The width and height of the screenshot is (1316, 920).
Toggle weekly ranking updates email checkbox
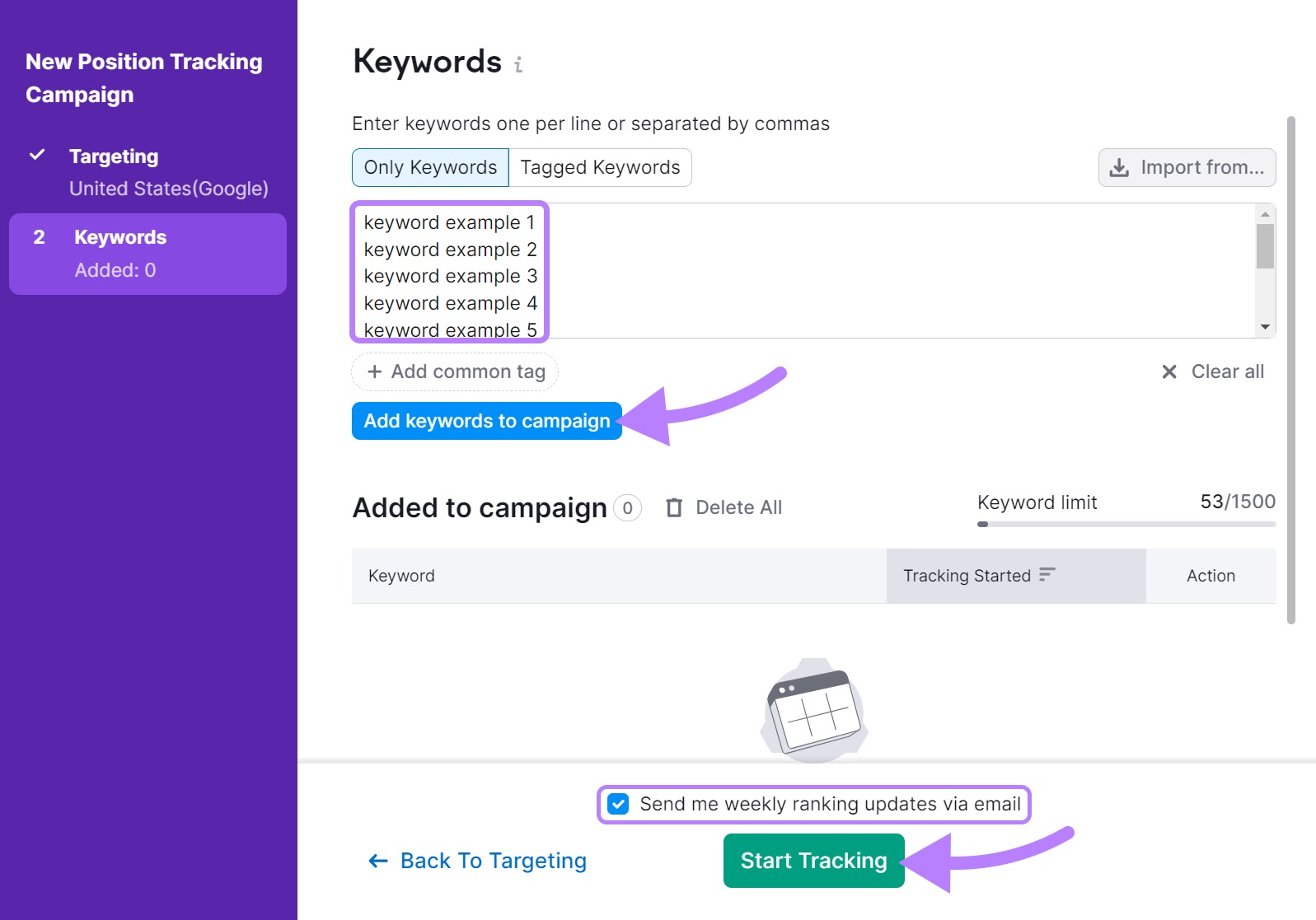[618, 804]
